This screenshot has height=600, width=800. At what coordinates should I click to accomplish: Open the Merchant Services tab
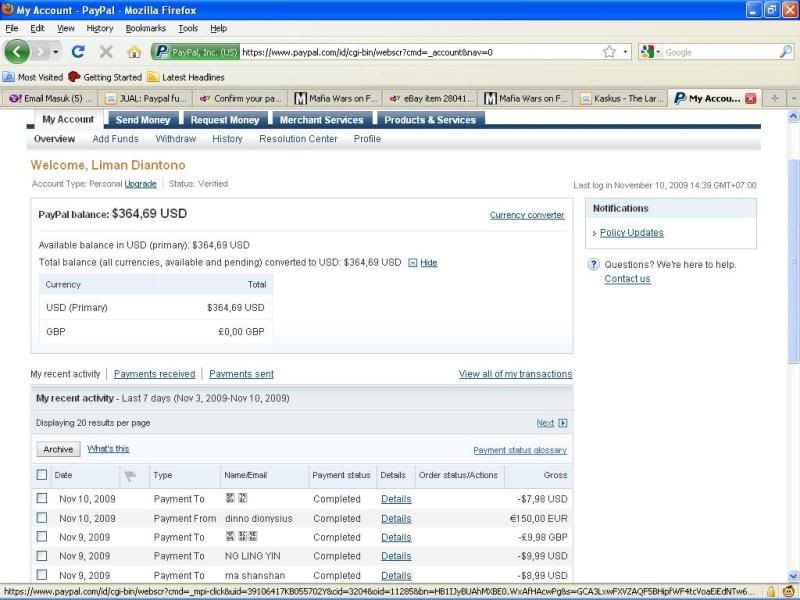pyautogui.click(x=321, y=120)
